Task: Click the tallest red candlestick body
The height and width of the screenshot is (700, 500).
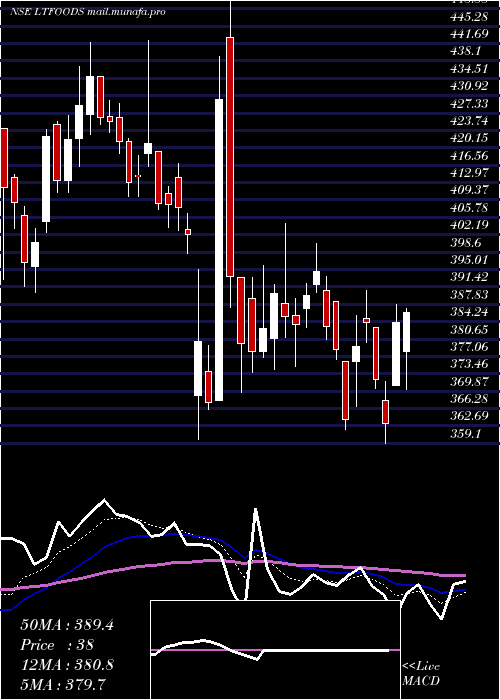Action: click(x=230, y=157)
